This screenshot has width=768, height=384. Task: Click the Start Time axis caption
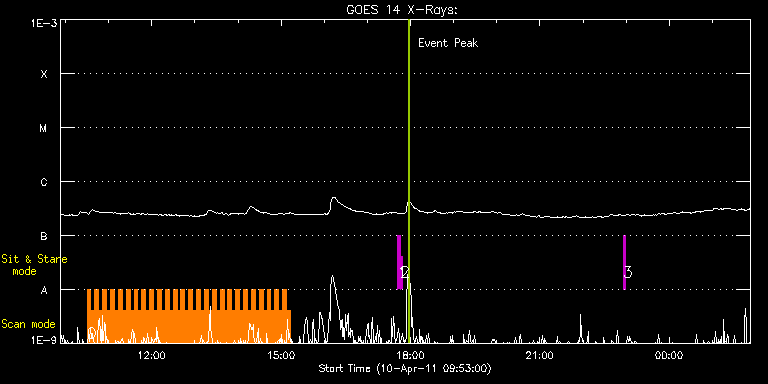coord(405,368)
